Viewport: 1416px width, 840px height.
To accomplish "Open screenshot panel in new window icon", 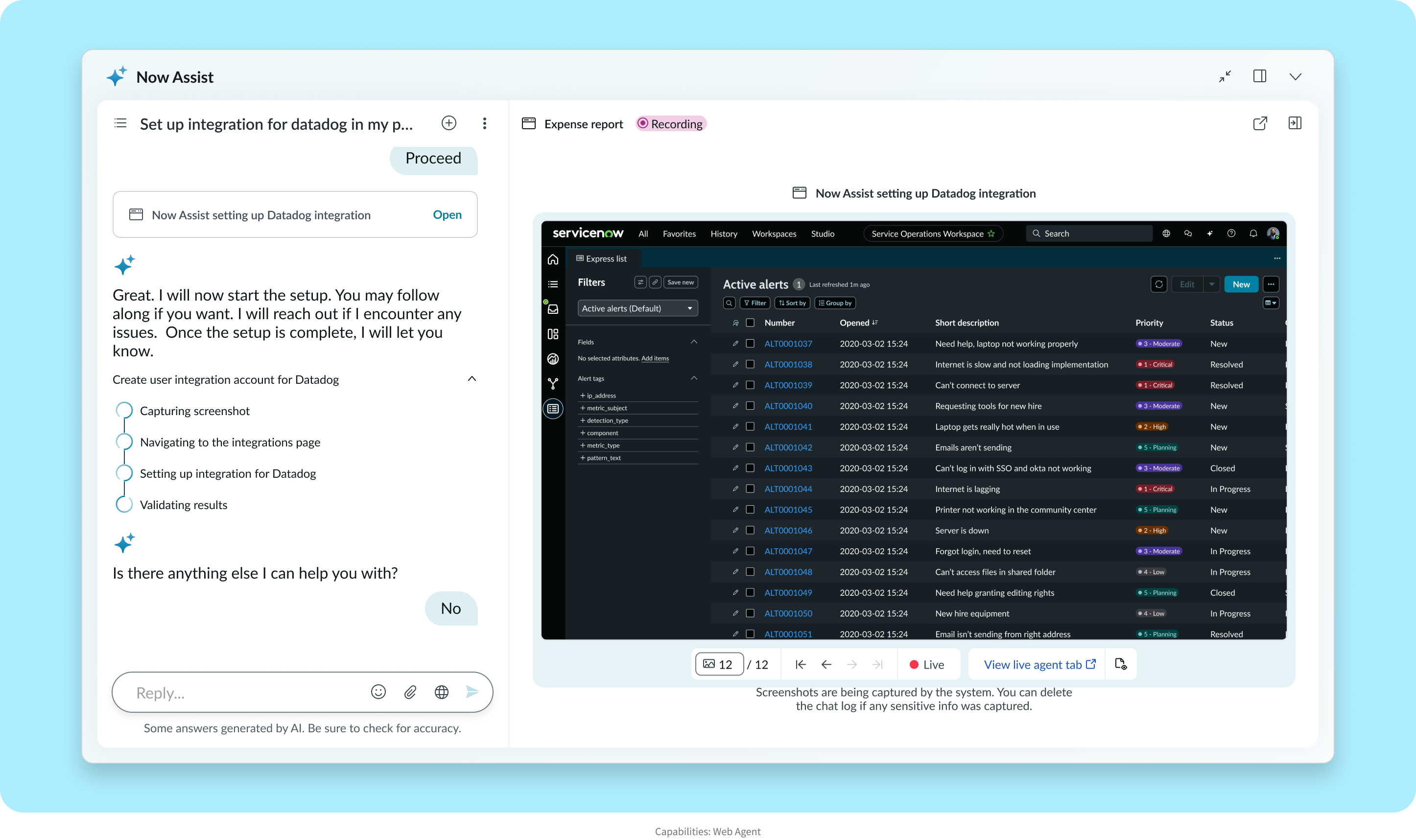I will pos(1260,123).
